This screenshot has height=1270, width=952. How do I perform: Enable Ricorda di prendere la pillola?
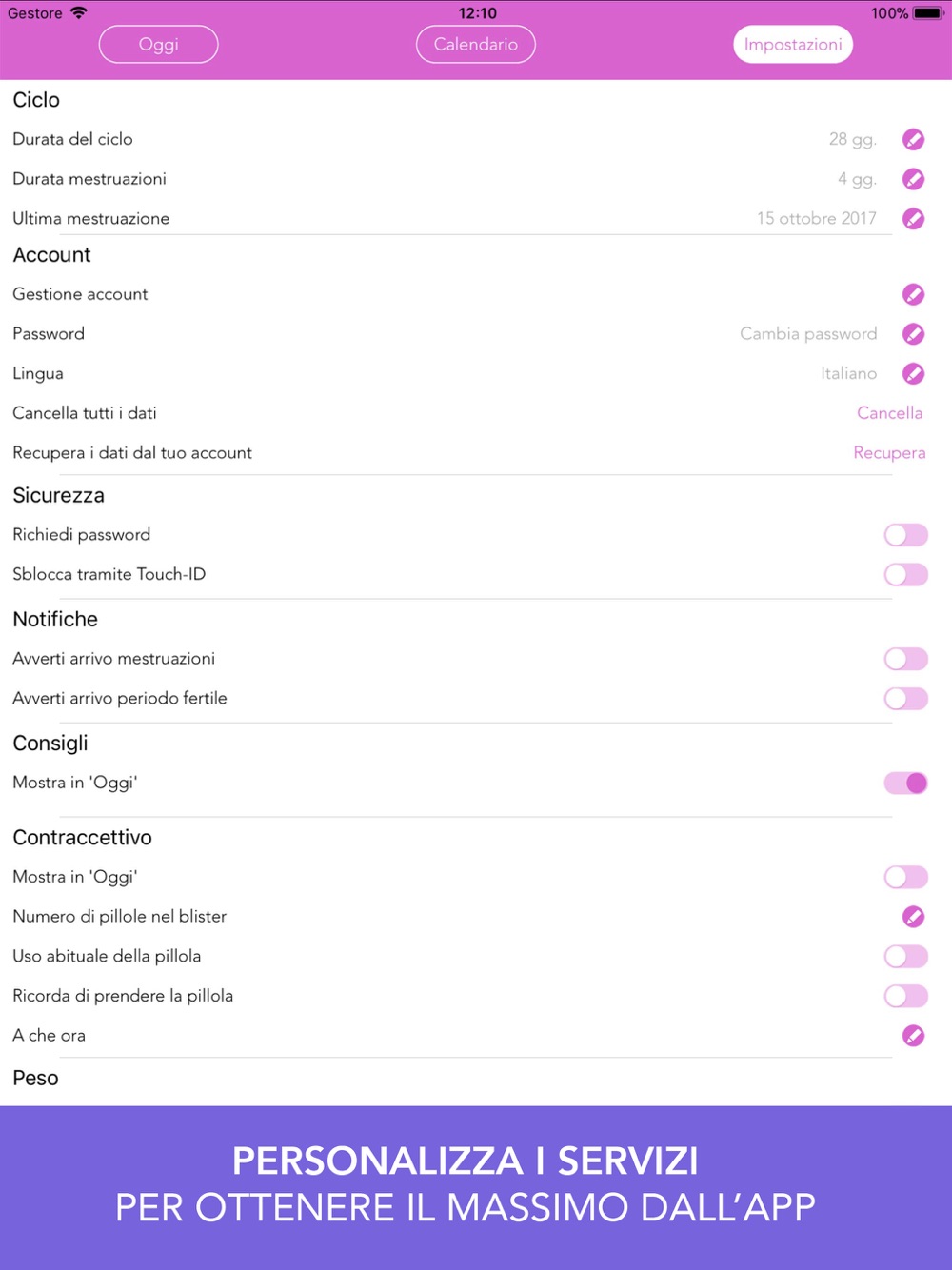[905, 997]
